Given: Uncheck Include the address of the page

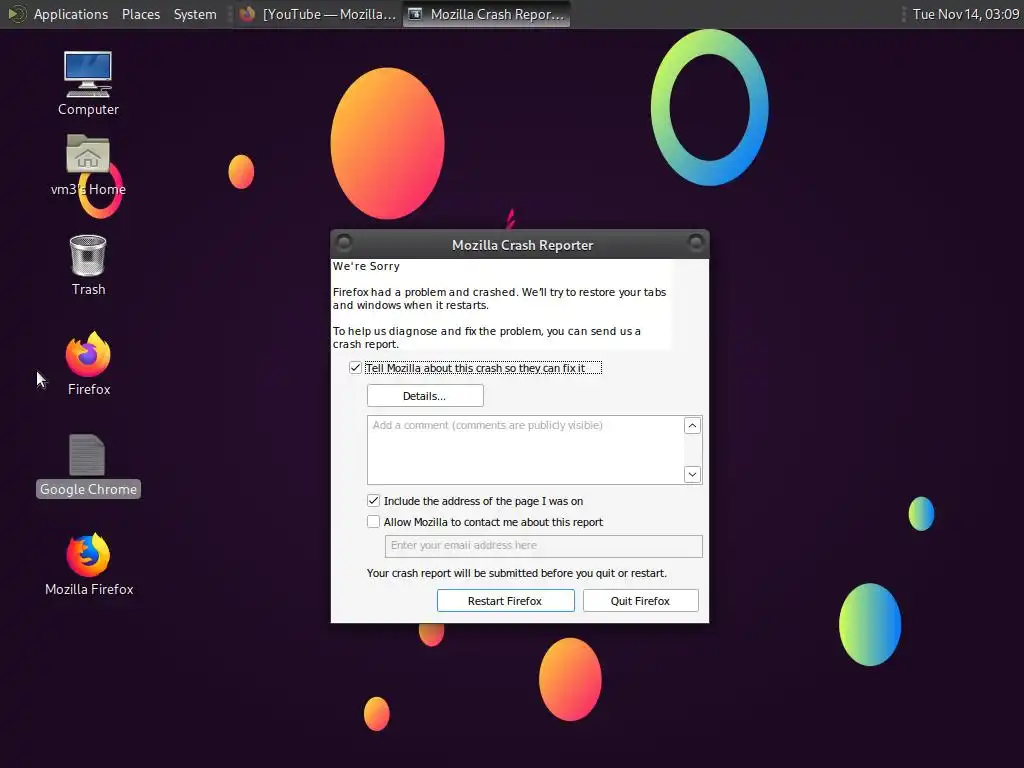Looking at the screenshot, I should pyautogui.click(x=374, y=501).
